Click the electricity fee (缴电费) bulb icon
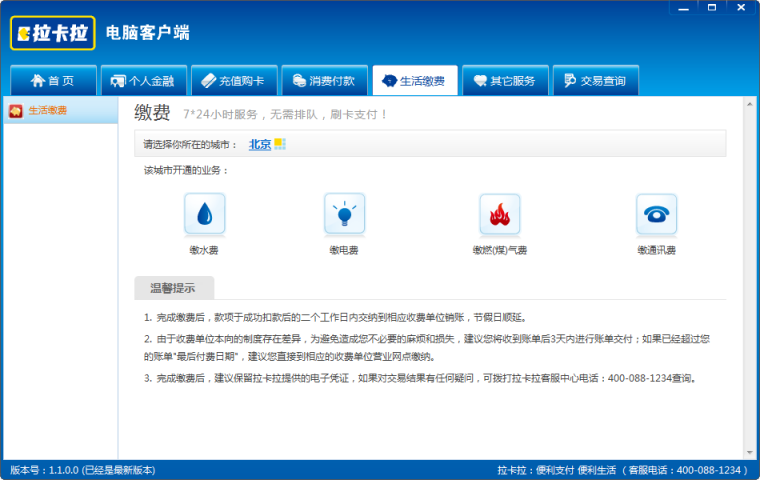 point(344,214)
